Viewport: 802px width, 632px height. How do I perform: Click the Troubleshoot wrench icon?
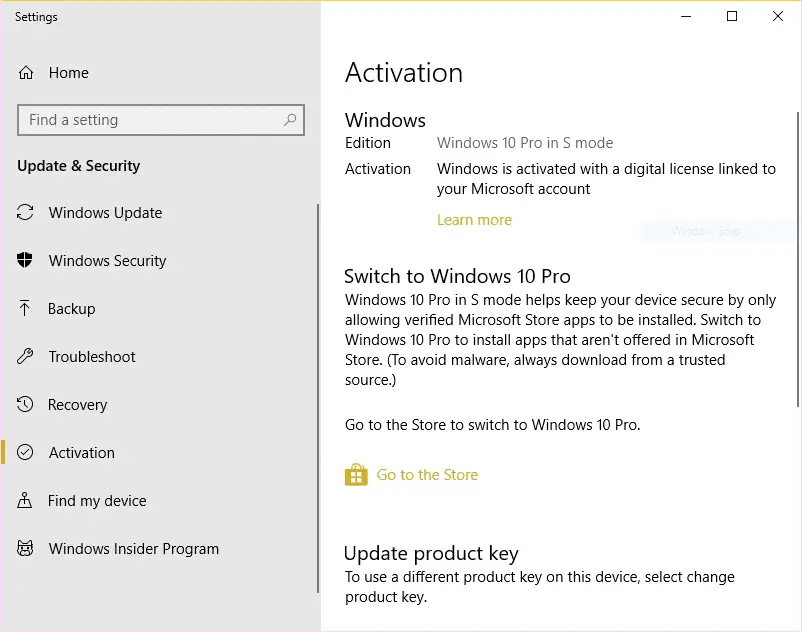pyautogui.click(x=25, y=356)
